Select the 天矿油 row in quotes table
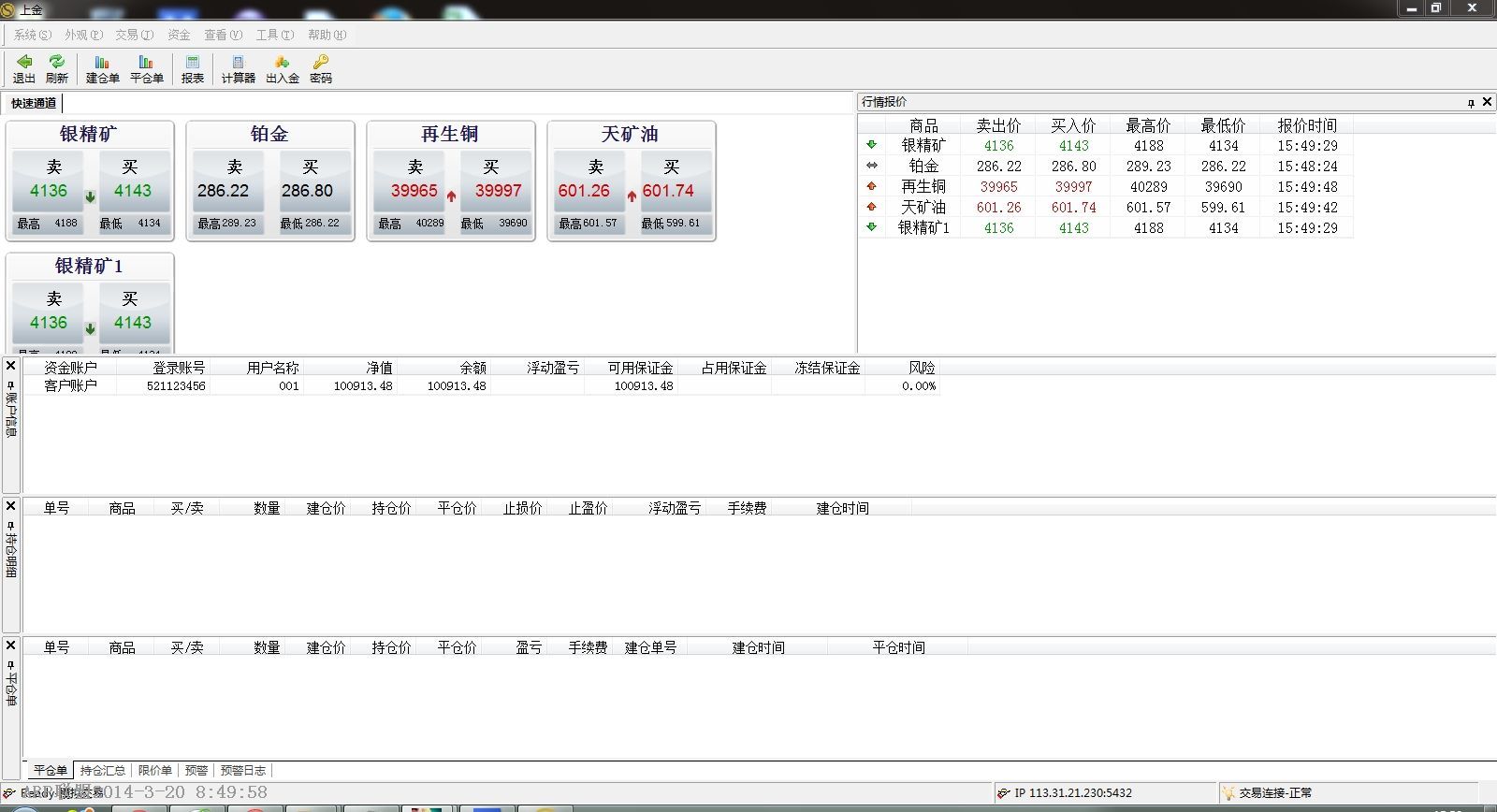Viewport: 1497px width, 812px height. point(923,208)
